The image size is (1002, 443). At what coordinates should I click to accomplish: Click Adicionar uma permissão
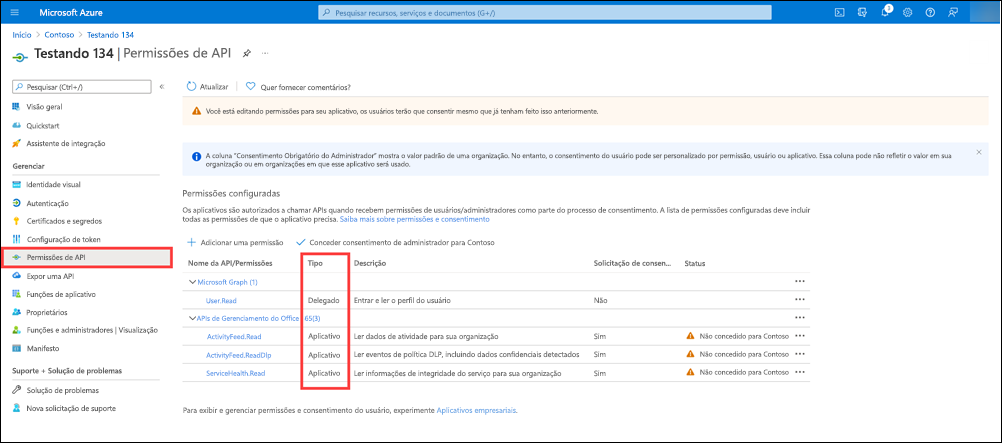tap(237, 243)
